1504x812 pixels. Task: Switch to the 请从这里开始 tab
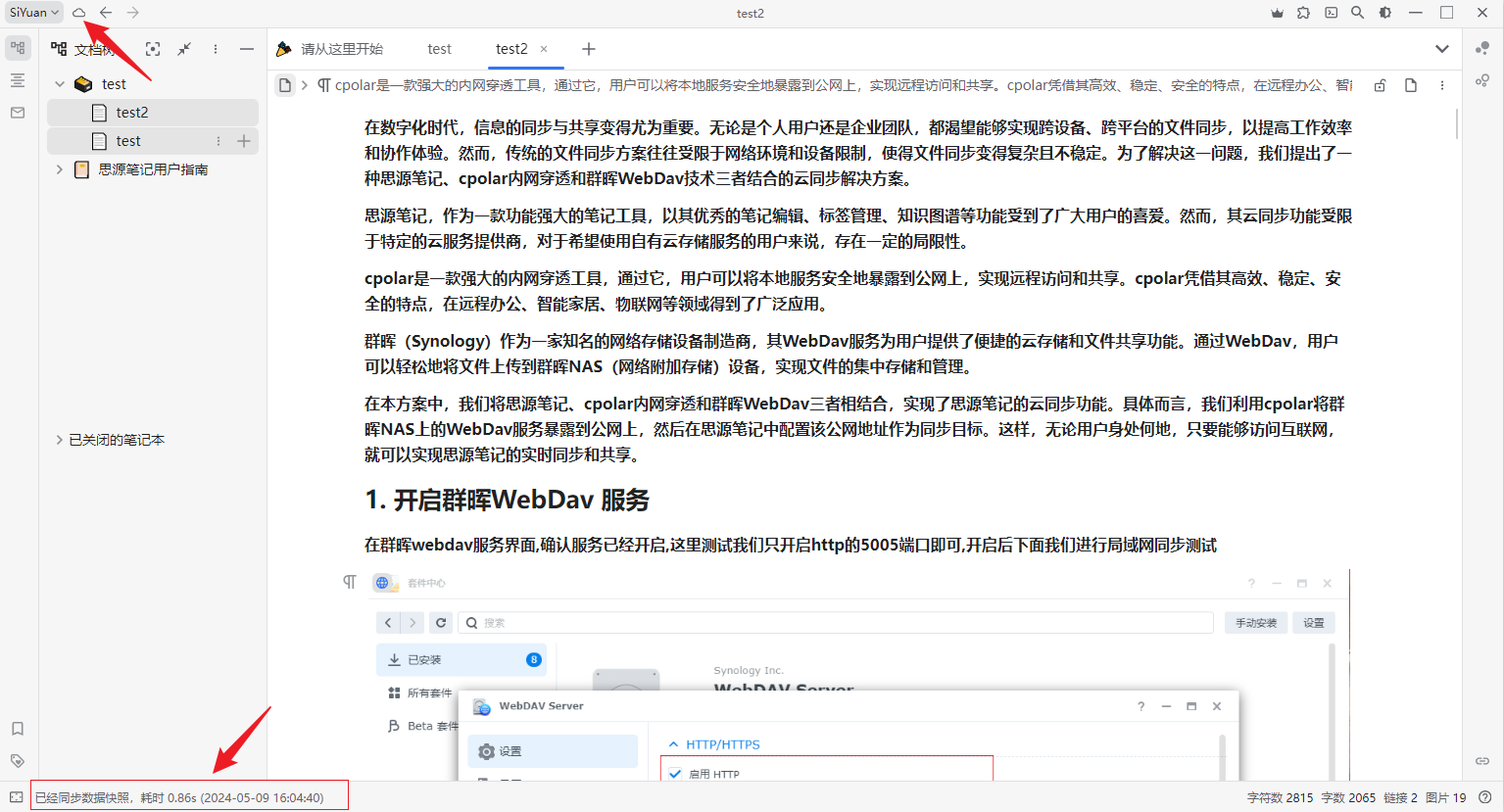click(329, 49)
